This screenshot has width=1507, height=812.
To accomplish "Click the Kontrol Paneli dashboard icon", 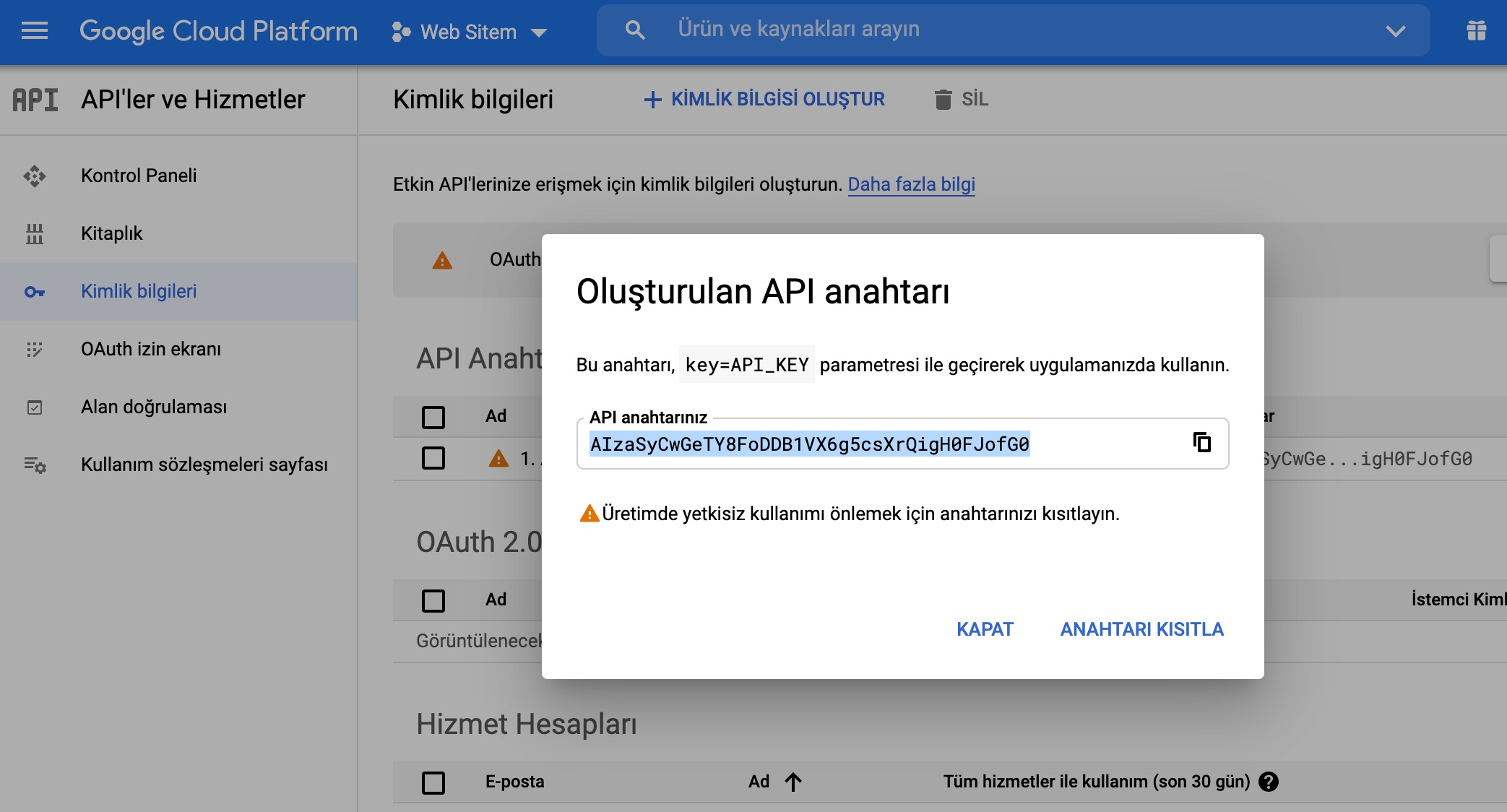I will point(35,176).
